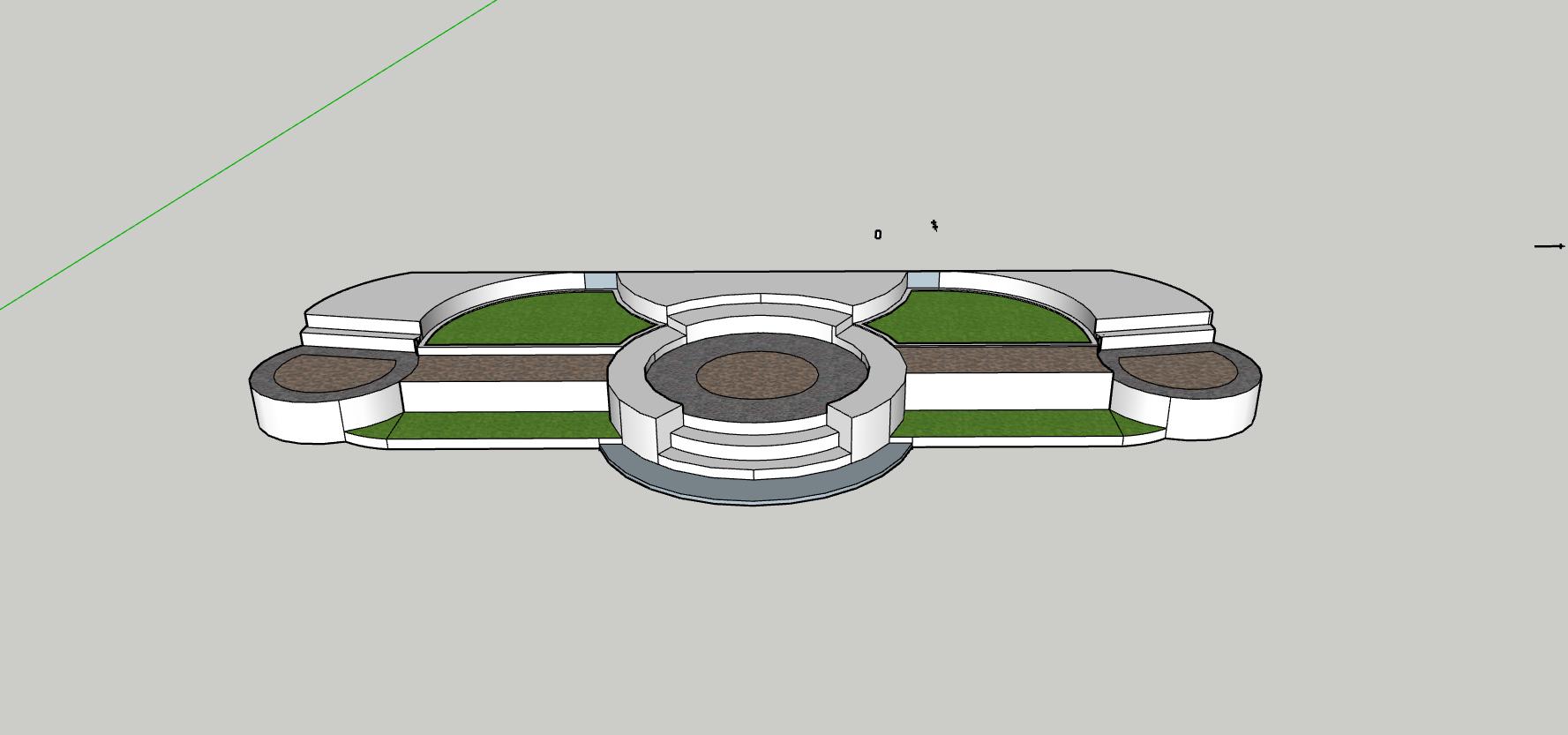Select the small arrow marker at right edge

(x=1549, y=246)
